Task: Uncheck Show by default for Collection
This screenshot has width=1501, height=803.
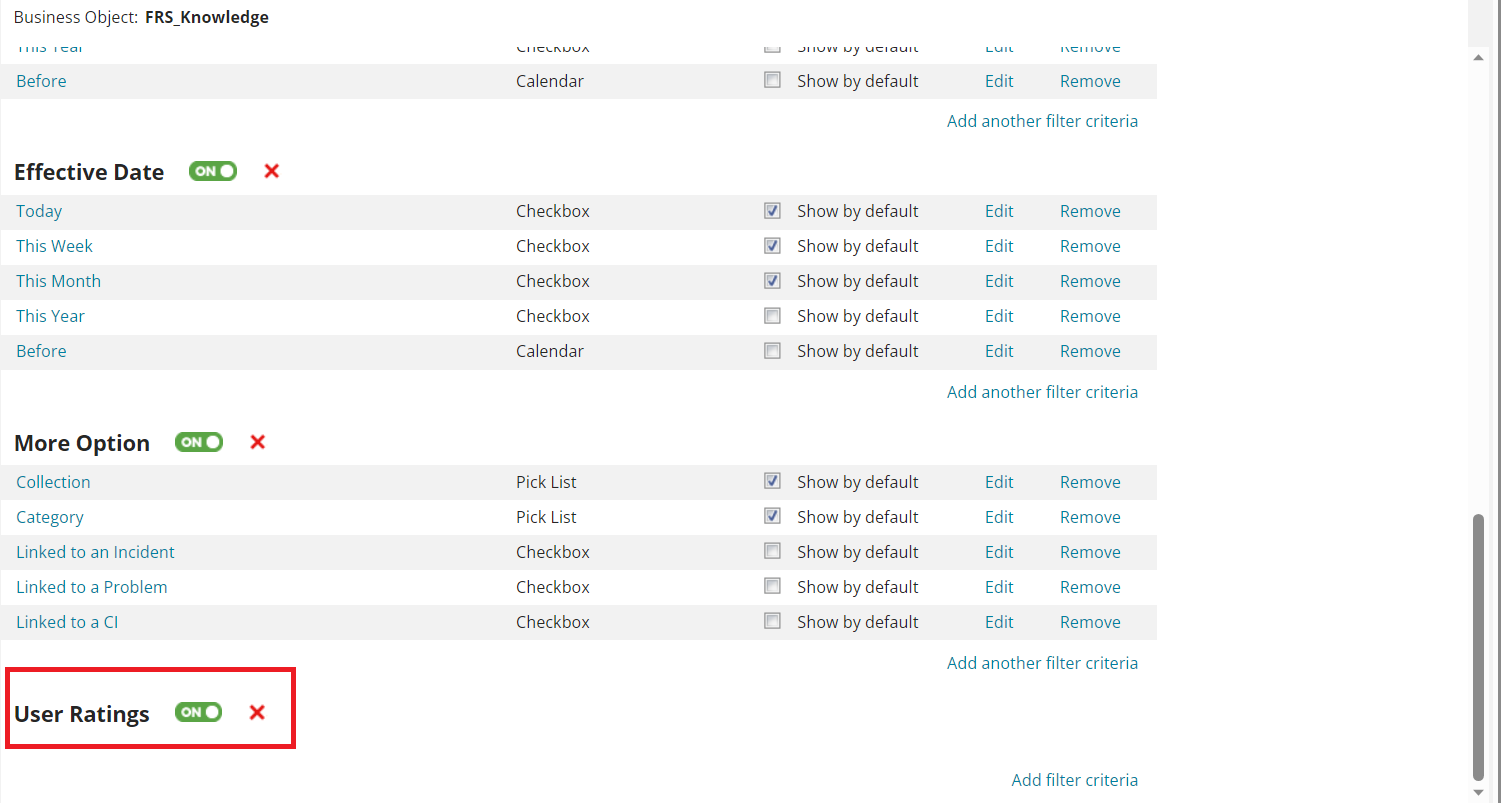Action: 772,481
